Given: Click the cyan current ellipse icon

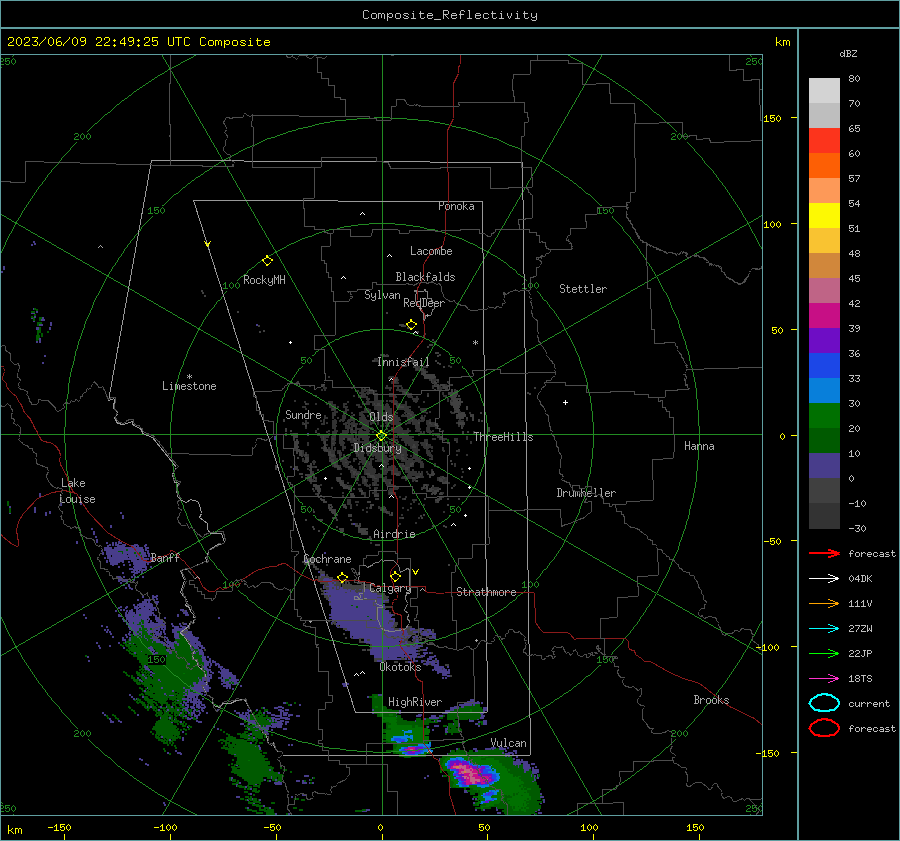Looking at the screenshot, I should [x=824, y=703].
